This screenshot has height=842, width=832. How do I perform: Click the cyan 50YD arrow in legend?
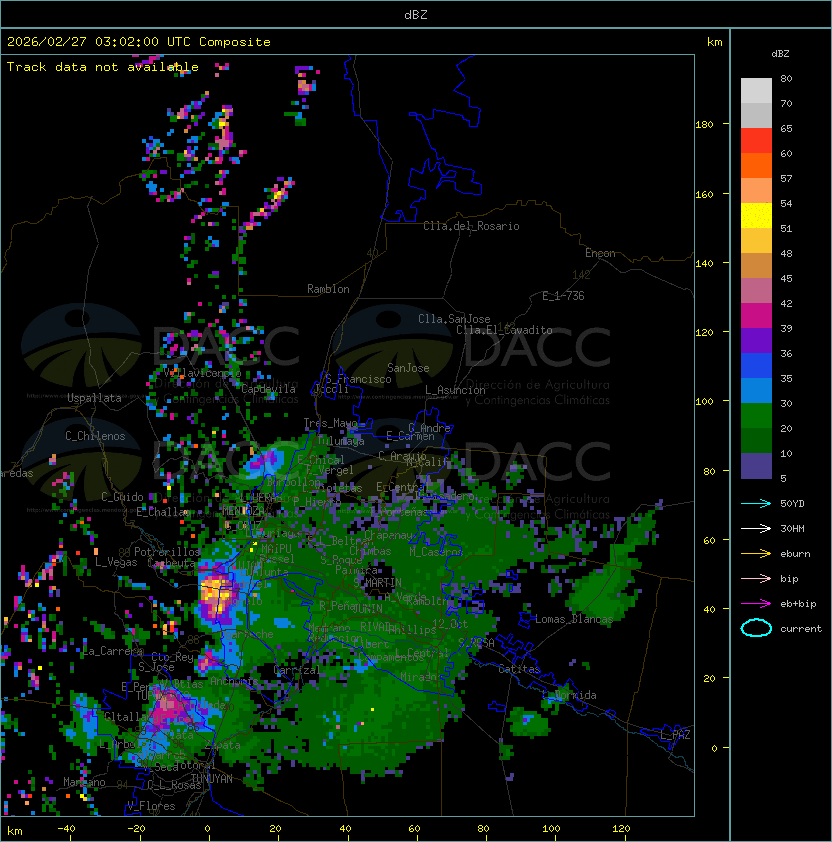click(756, 503)
